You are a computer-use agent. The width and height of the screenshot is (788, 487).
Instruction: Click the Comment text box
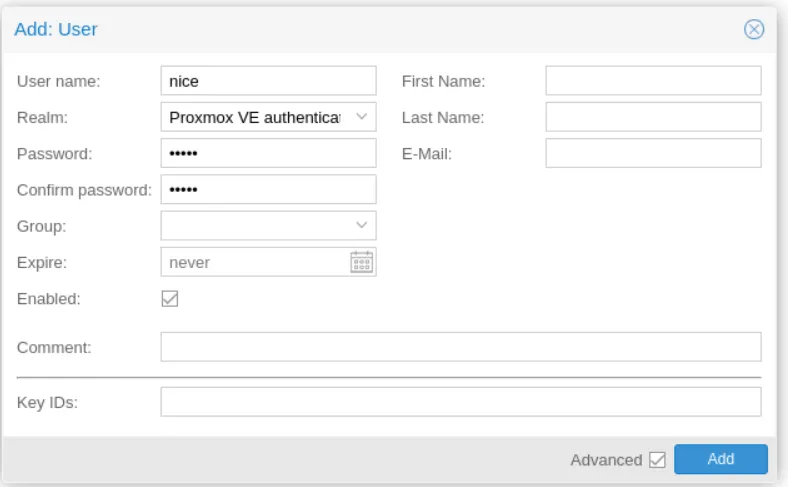tap(460, 347)
